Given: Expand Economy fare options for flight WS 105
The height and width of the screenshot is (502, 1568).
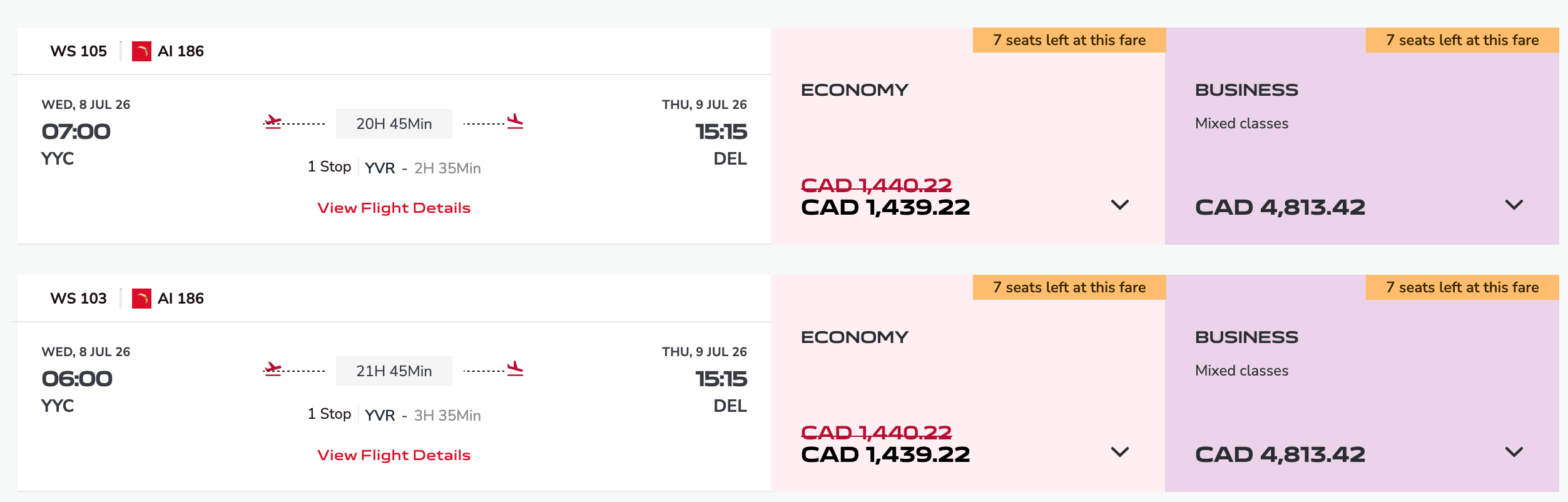Looking at the screenshot, I should pyautogui.click(x=1120, y=205).
